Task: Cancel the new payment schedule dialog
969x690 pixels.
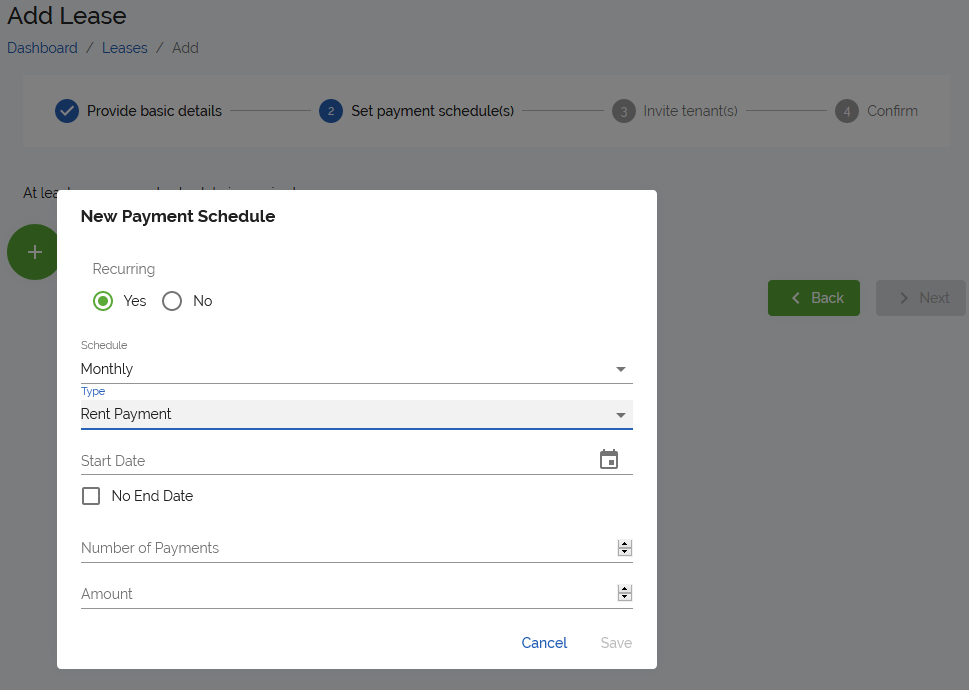Action: (x=544, y=643)
